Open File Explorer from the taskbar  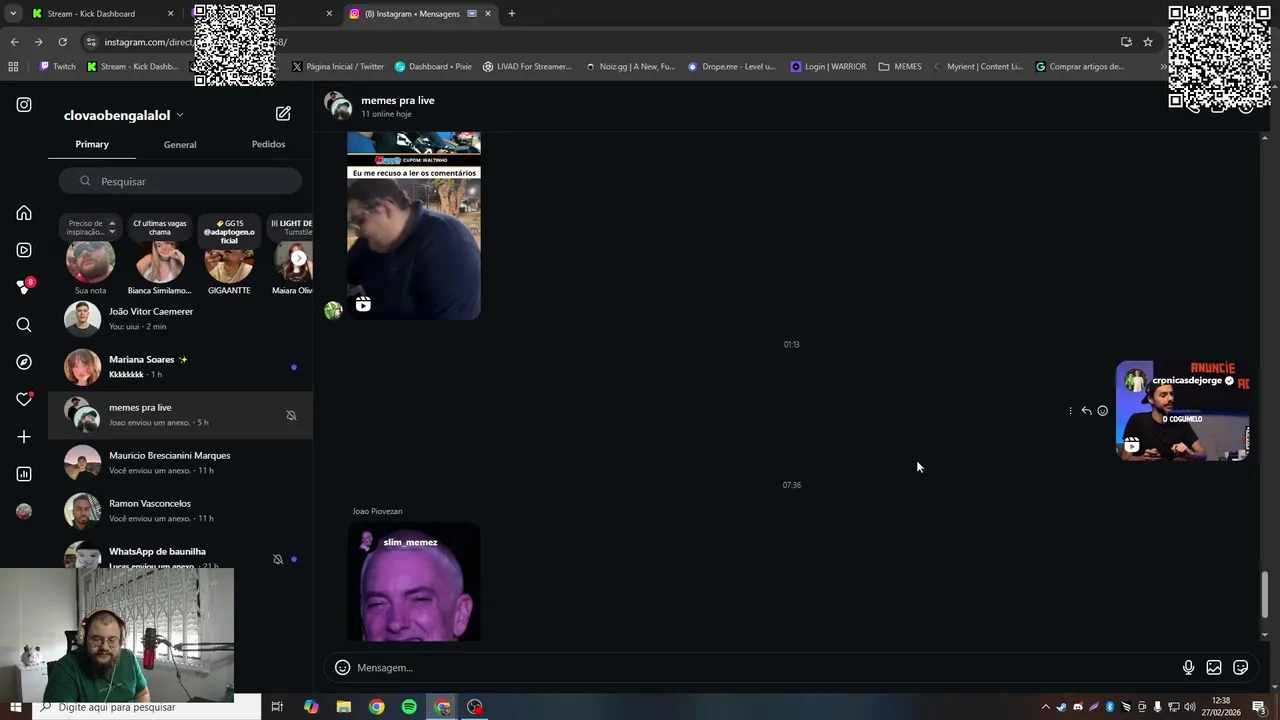click(x=344, y=707)
